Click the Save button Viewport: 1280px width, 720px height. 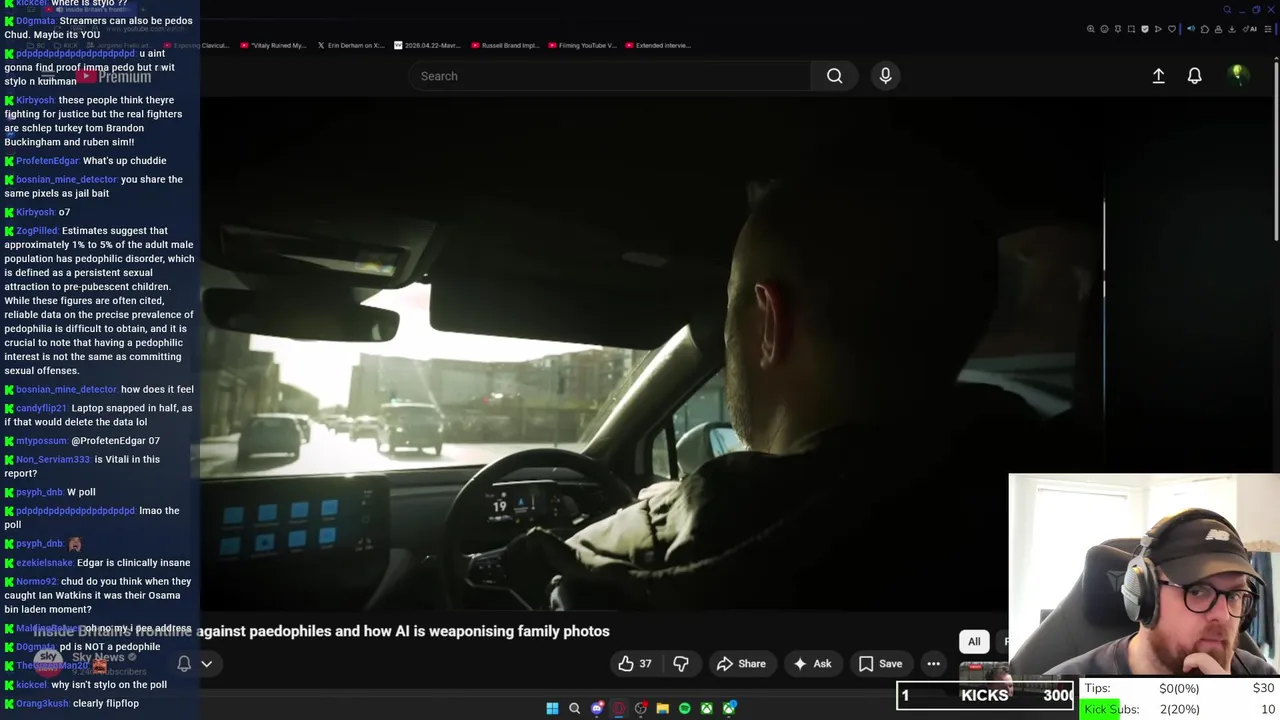click(880, 663)
